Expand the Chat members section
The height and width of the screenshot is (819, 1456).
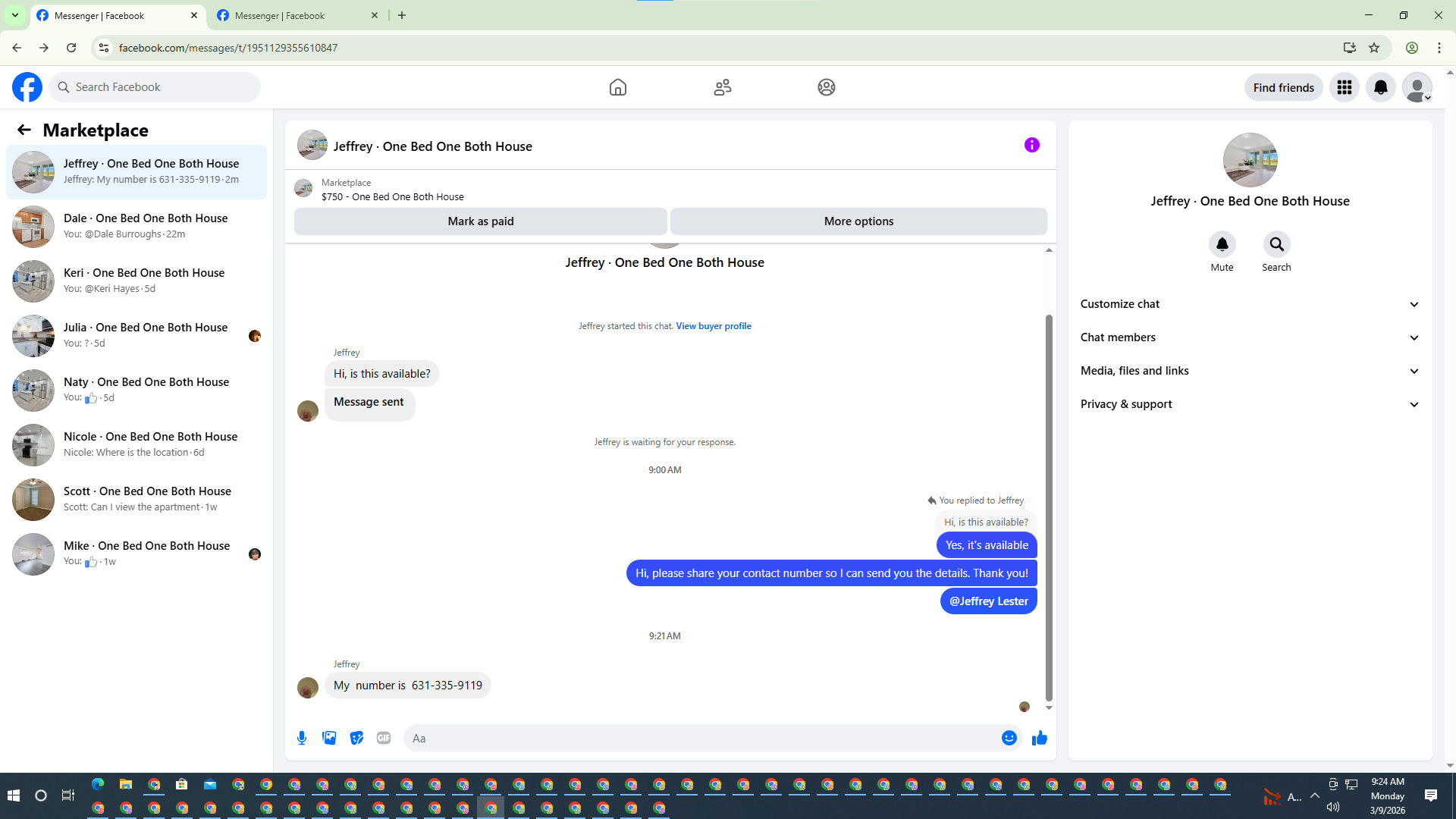(x=1250, y=337)
